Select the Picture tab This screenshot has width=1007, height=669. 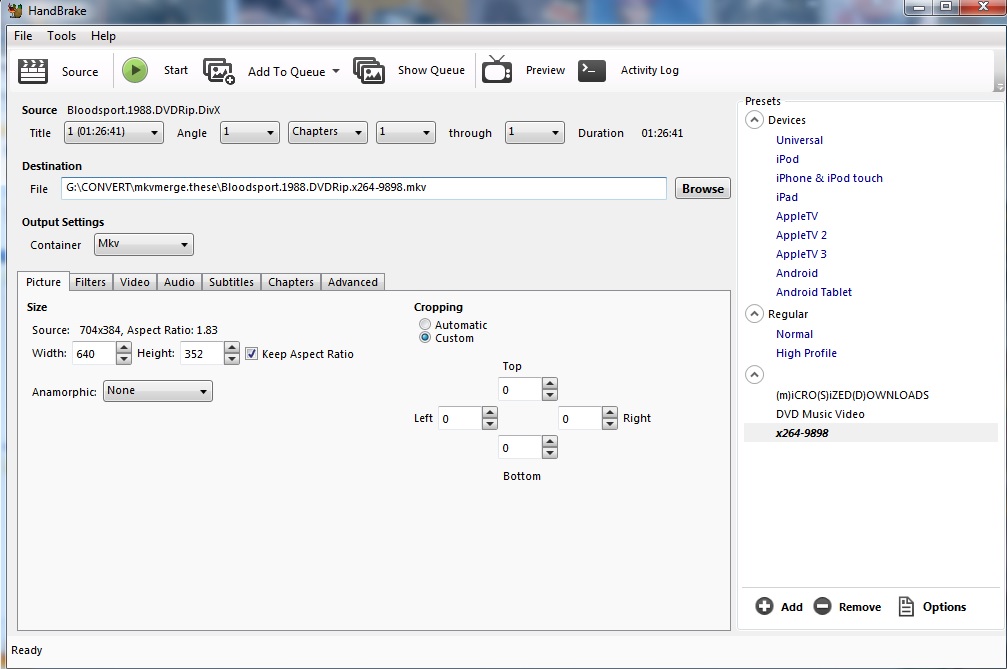43,282
